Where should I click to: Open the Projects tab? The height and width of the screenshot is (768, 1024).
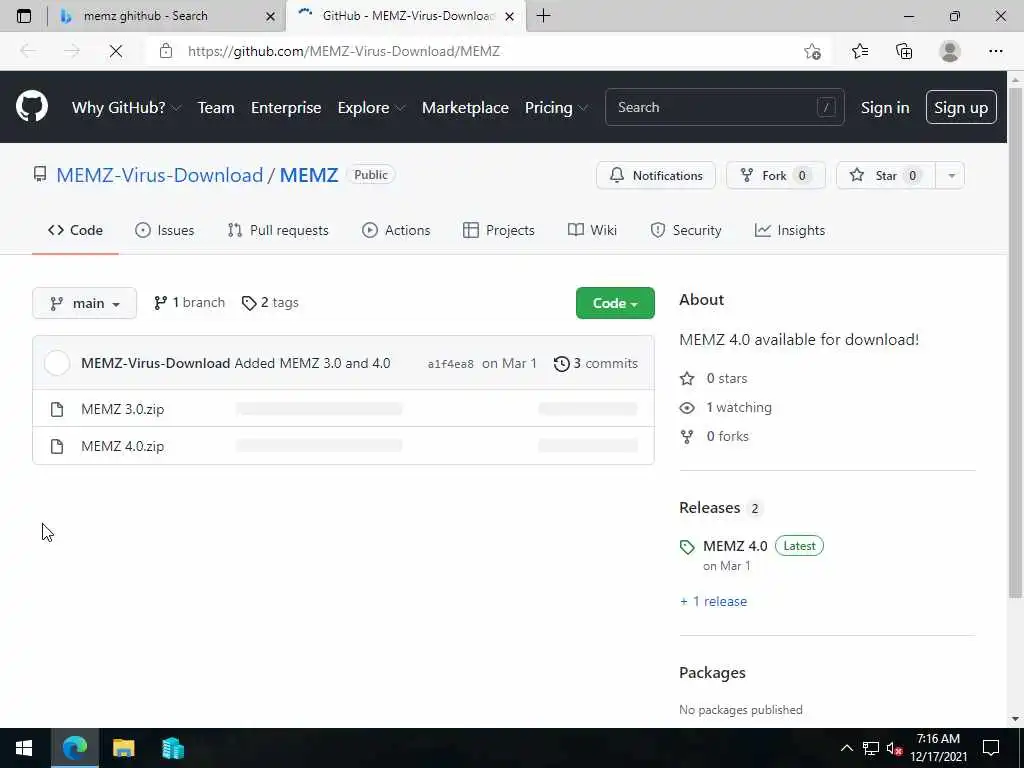(499, 230)
